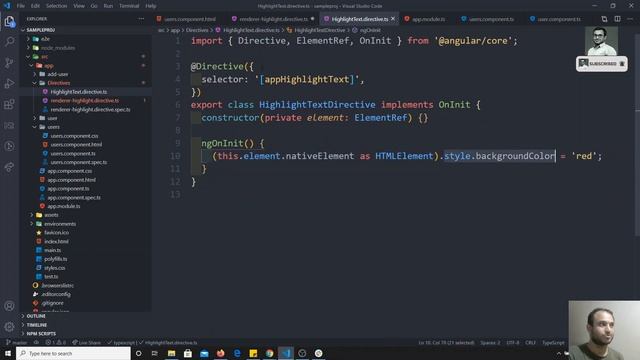The height and width of the screenshot is (360, 640).
Task: Open .gitignore file
Action: pyautogui.click(x=53, y=303)
